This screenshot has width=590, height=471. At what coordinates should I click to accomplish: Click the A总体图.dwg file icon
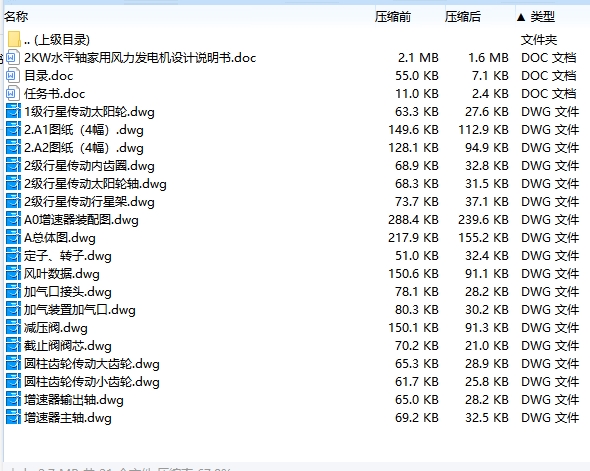click(x=14, y=238)
